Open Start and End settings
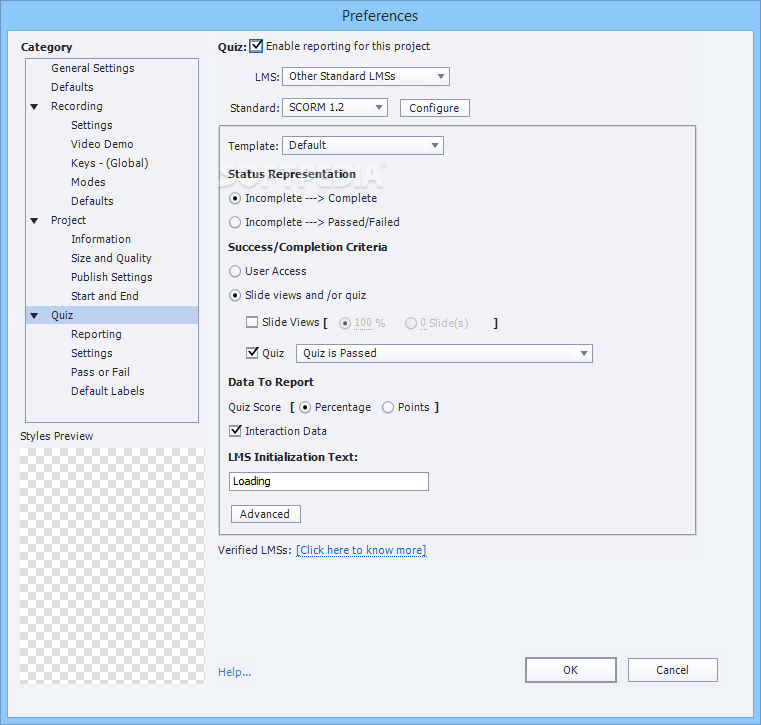The height and width of the screenshot is (725, 761). click(x=105, y=296)
